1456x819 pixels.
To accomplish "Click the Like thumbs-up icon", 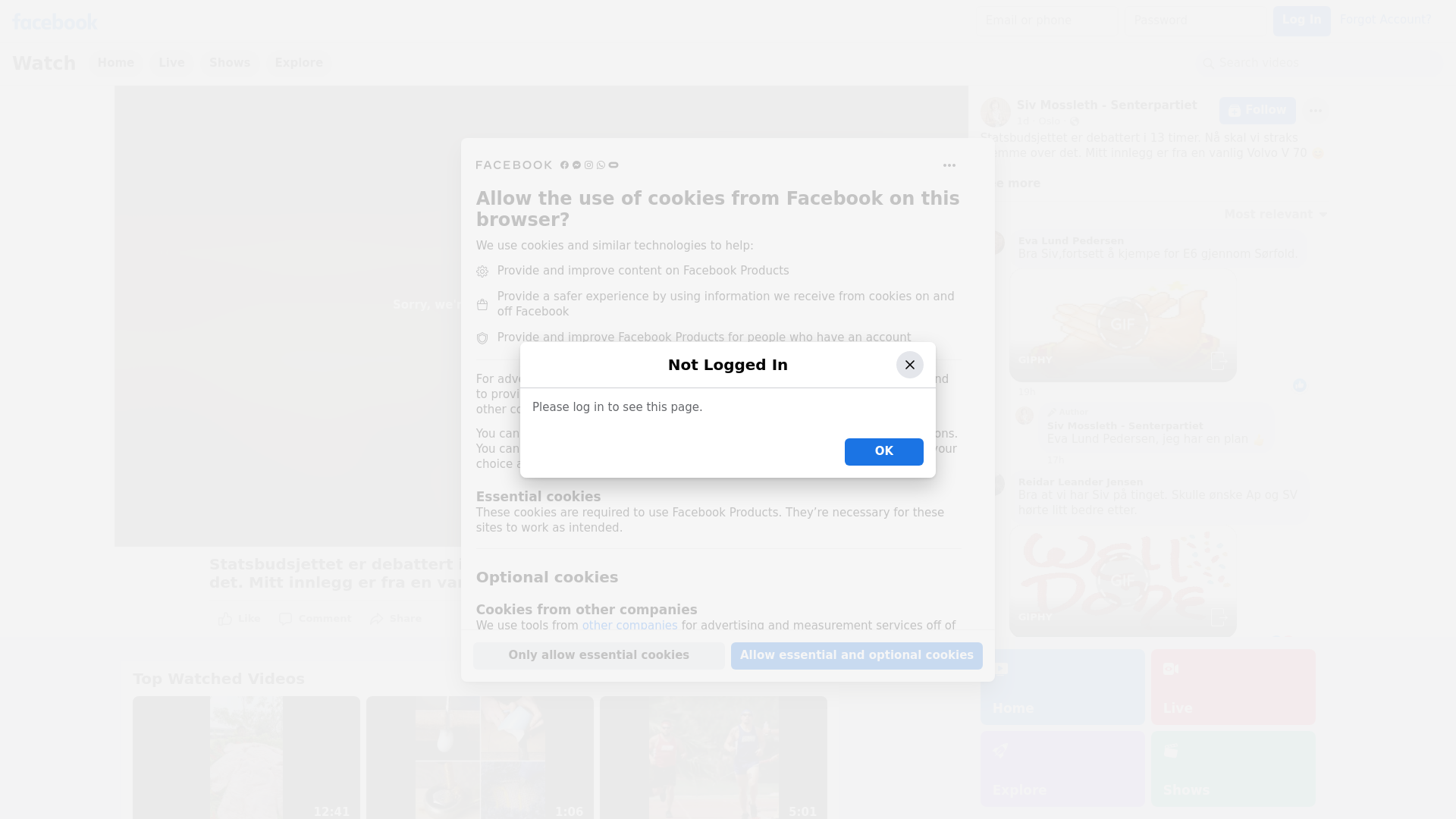I will click(x=226, y=619).
